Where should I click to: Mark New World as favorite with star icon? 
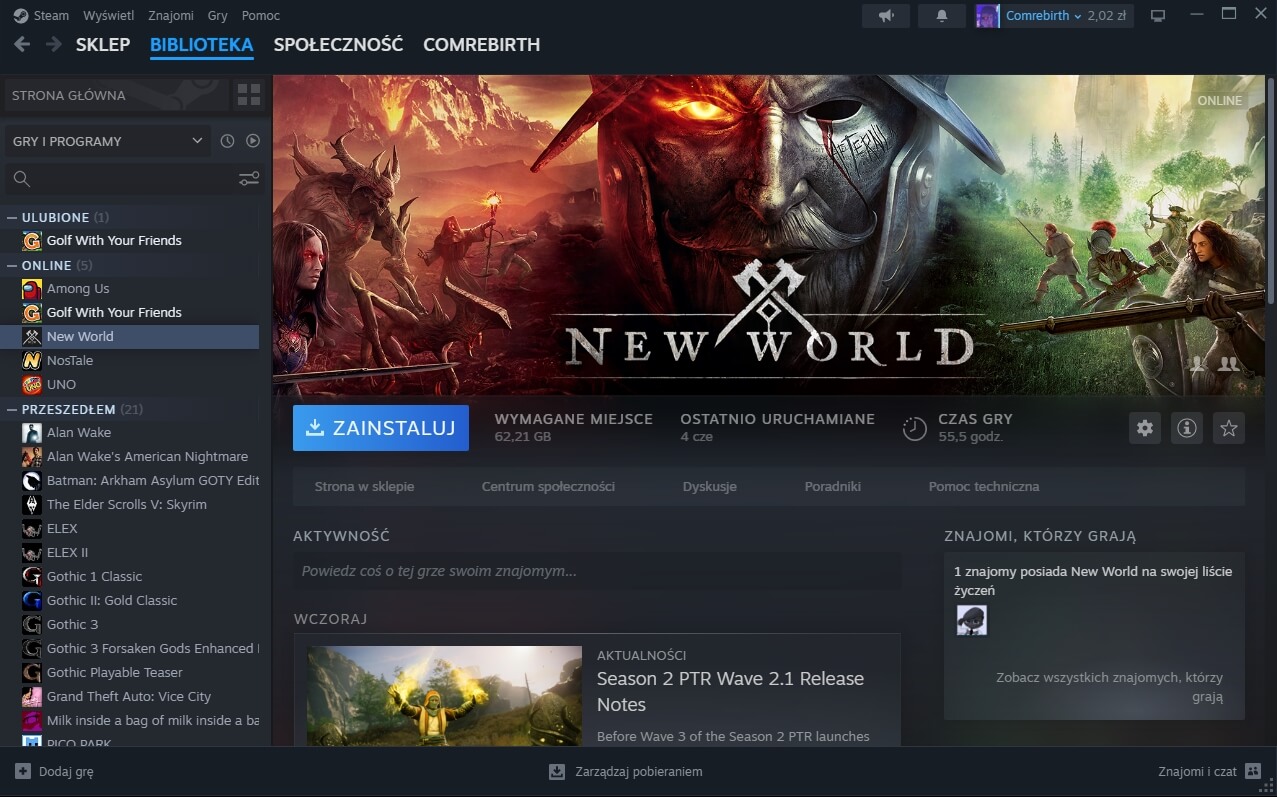pos(1228,427)
